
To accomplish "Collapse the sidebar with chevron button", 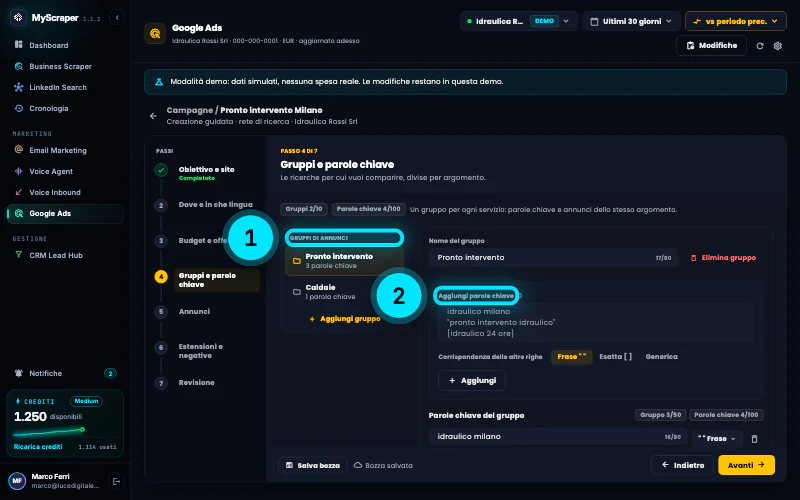I will tap(117, 17).
